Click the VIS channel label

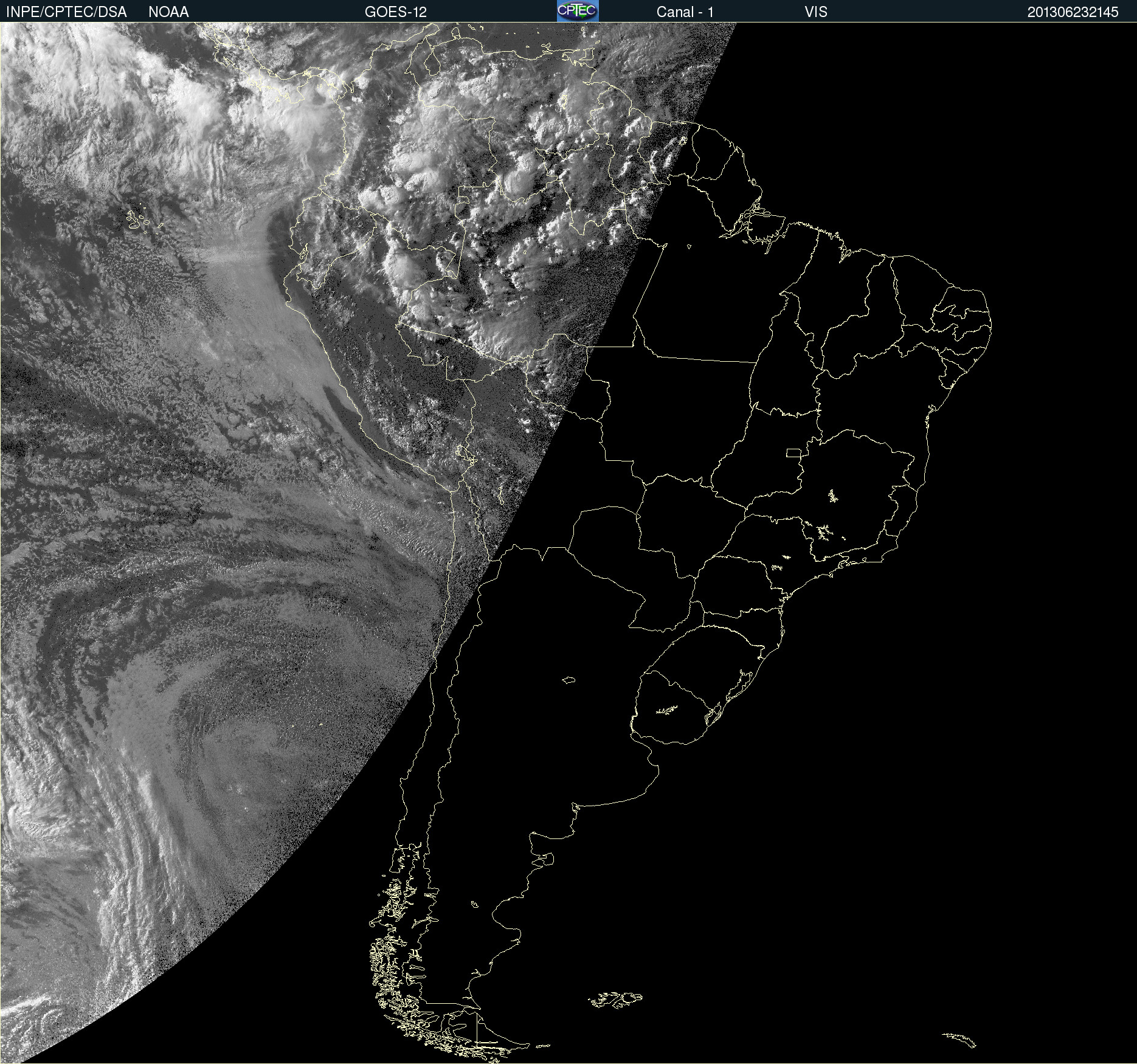point(816,12)
